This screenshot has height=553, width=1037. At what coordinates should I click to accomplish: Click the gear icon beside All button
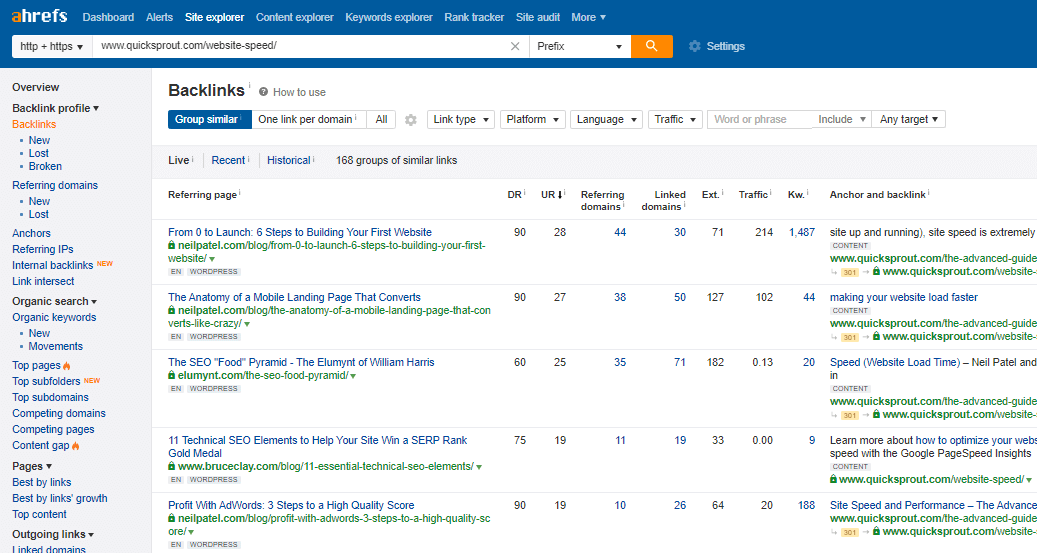[411, 120]
